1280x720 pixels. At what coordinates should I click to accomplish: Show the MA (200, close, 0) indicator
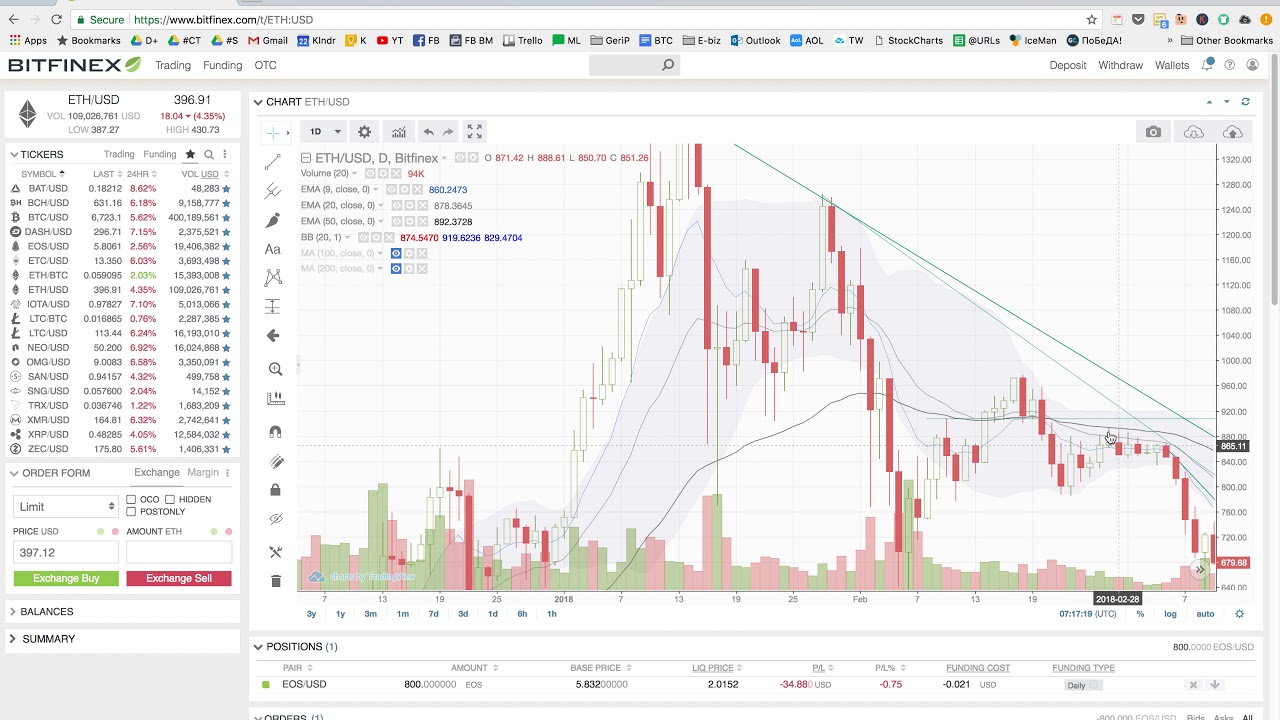coord(396,269)
